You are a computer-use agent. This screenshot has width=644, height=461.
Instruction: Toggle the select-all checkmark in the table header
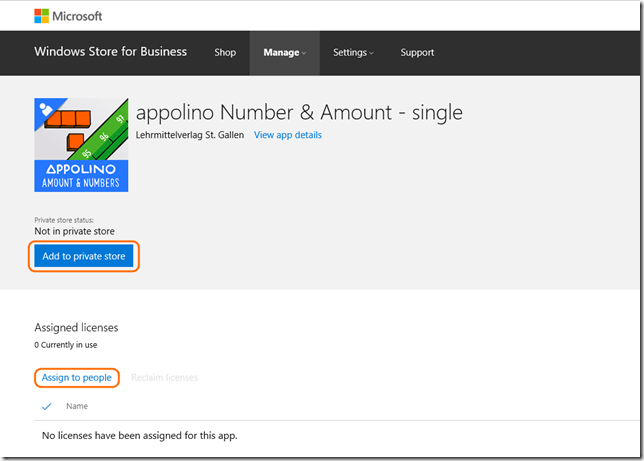[x=46, y=406]
